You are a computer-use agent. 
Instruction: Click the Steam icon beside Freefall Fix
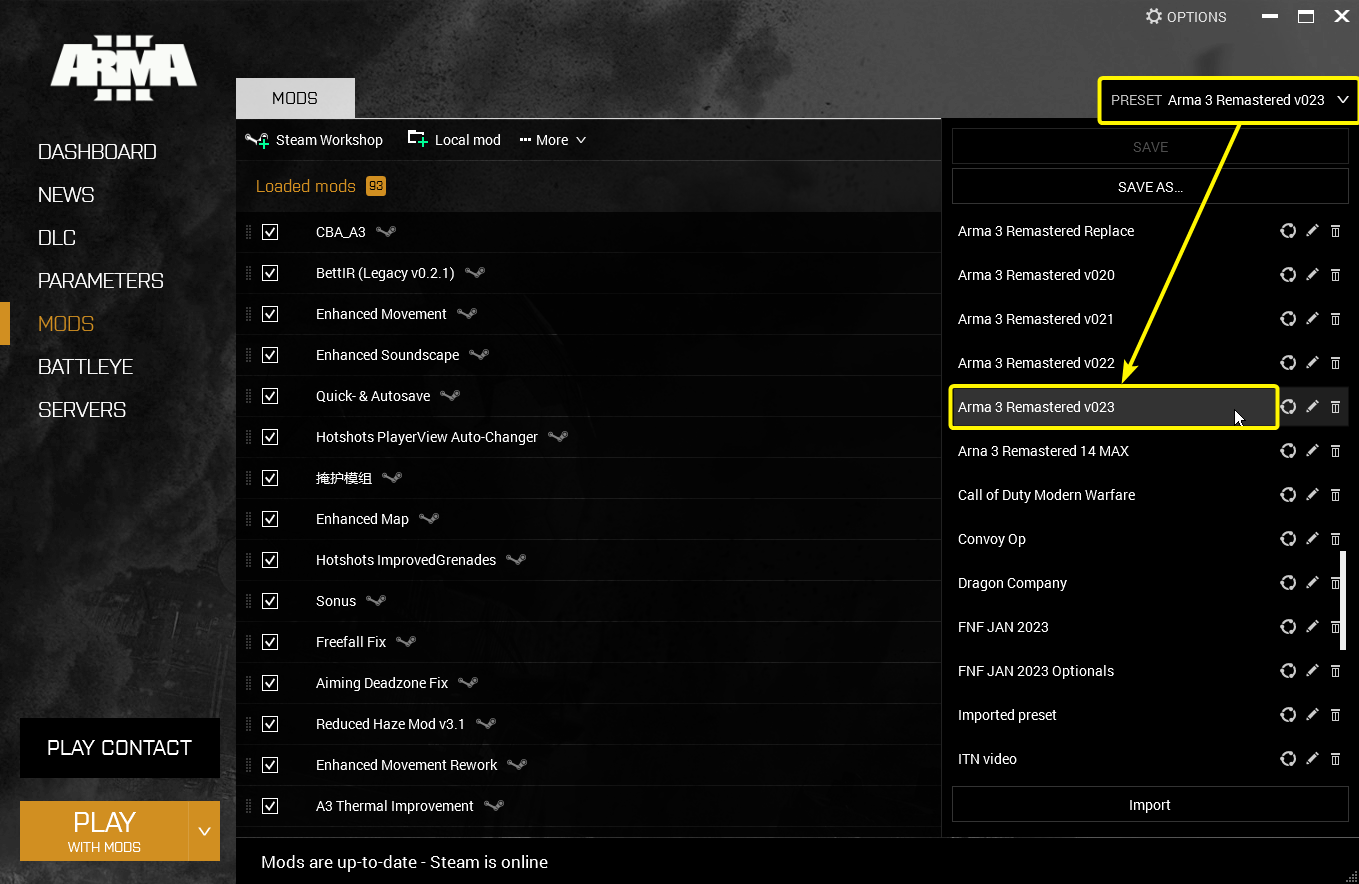click(x=406, y=642)
